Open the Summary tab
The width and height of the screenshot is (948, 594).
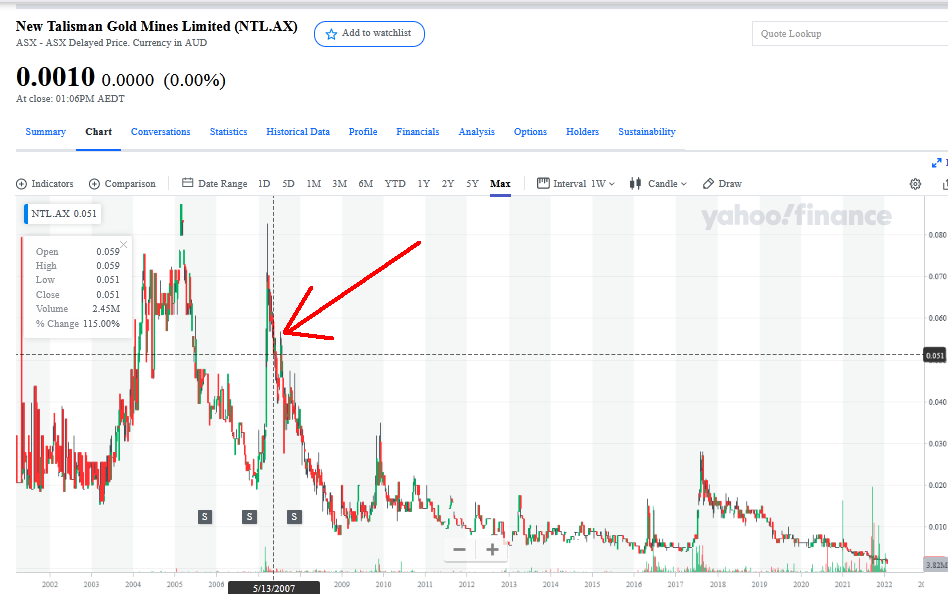(45, 132)
